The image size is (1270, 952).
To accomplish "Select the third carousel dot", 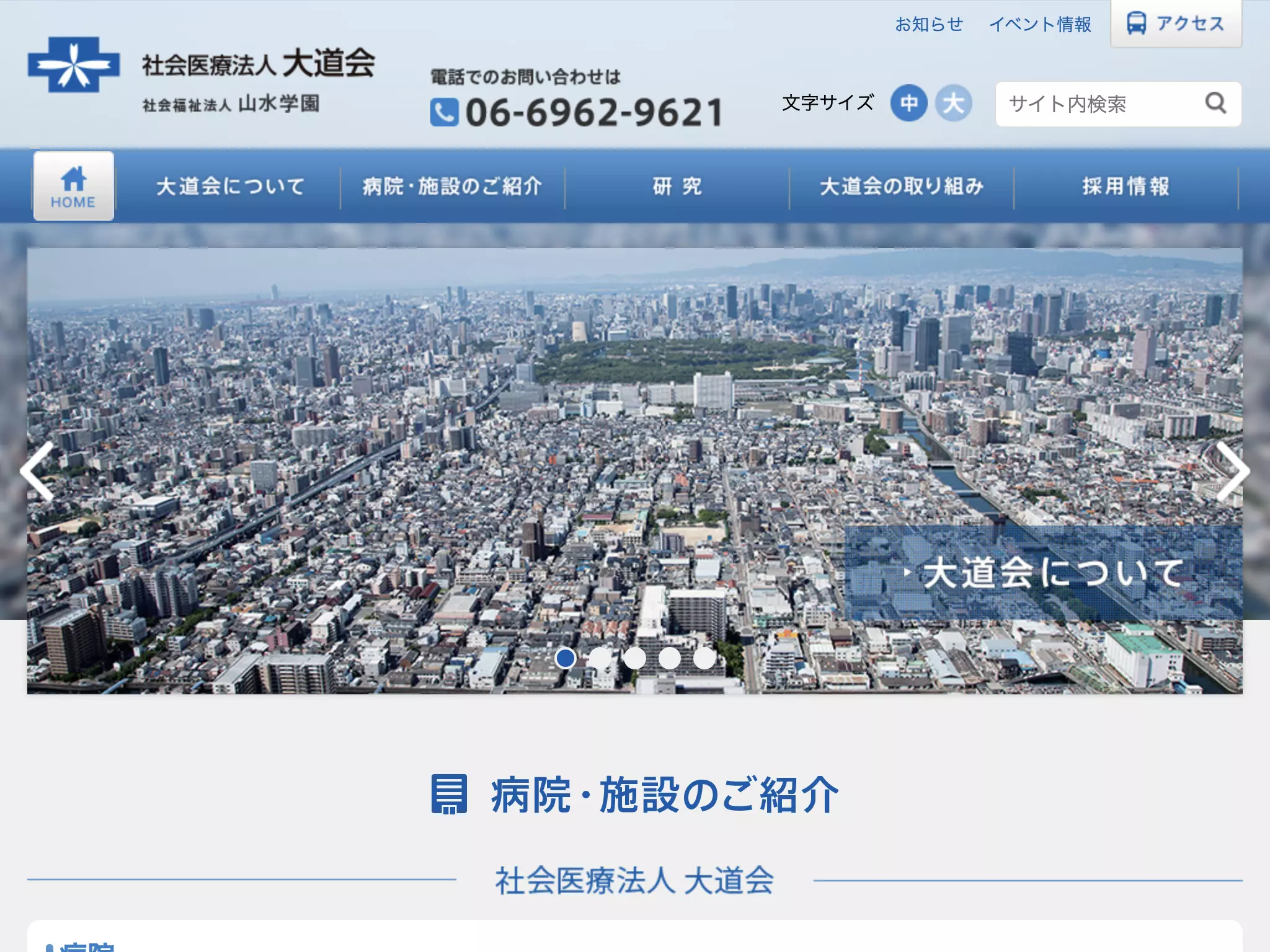I will [634, 658].
